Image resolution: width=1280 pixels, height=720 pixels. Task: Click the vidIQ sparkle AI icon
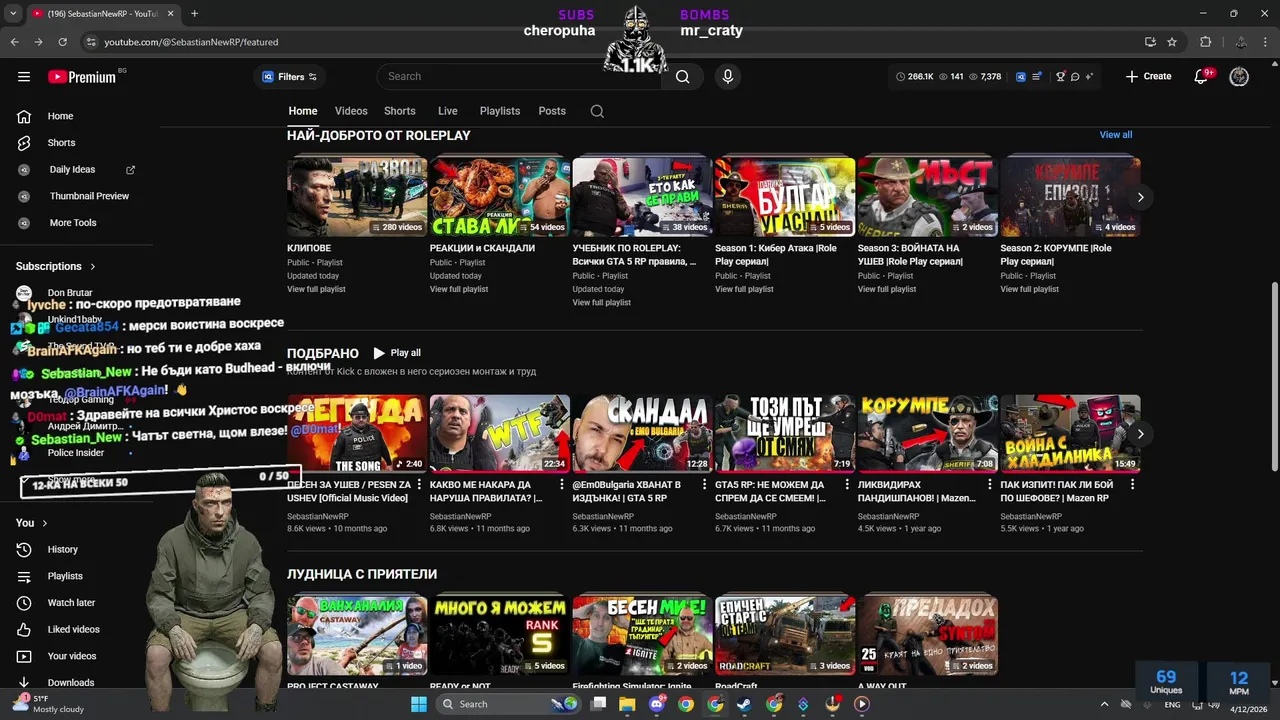pyautogui.click(x=1089, y=76)
